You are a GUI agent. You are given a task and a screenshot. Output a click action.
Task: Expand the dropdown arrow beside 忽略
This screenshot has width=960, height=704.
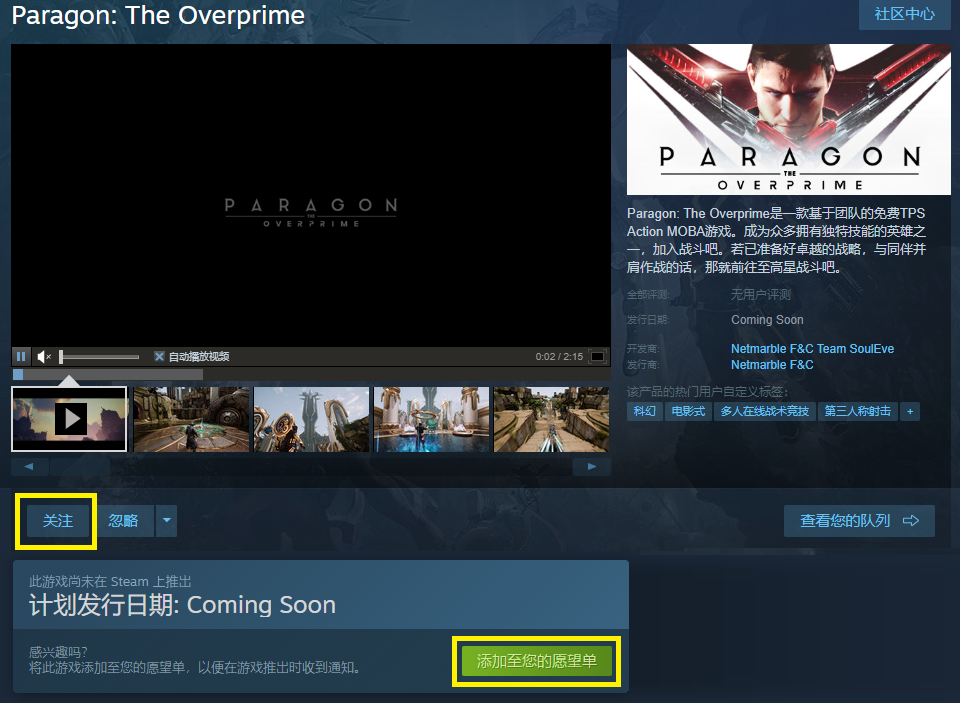(167, 521)
